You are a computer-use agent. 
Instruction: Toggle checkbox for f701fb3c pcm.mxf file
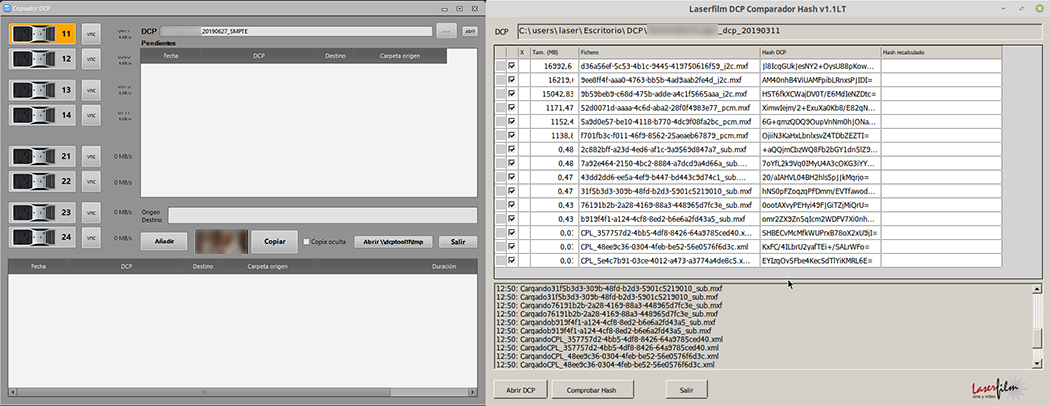[x=512, y=136]
